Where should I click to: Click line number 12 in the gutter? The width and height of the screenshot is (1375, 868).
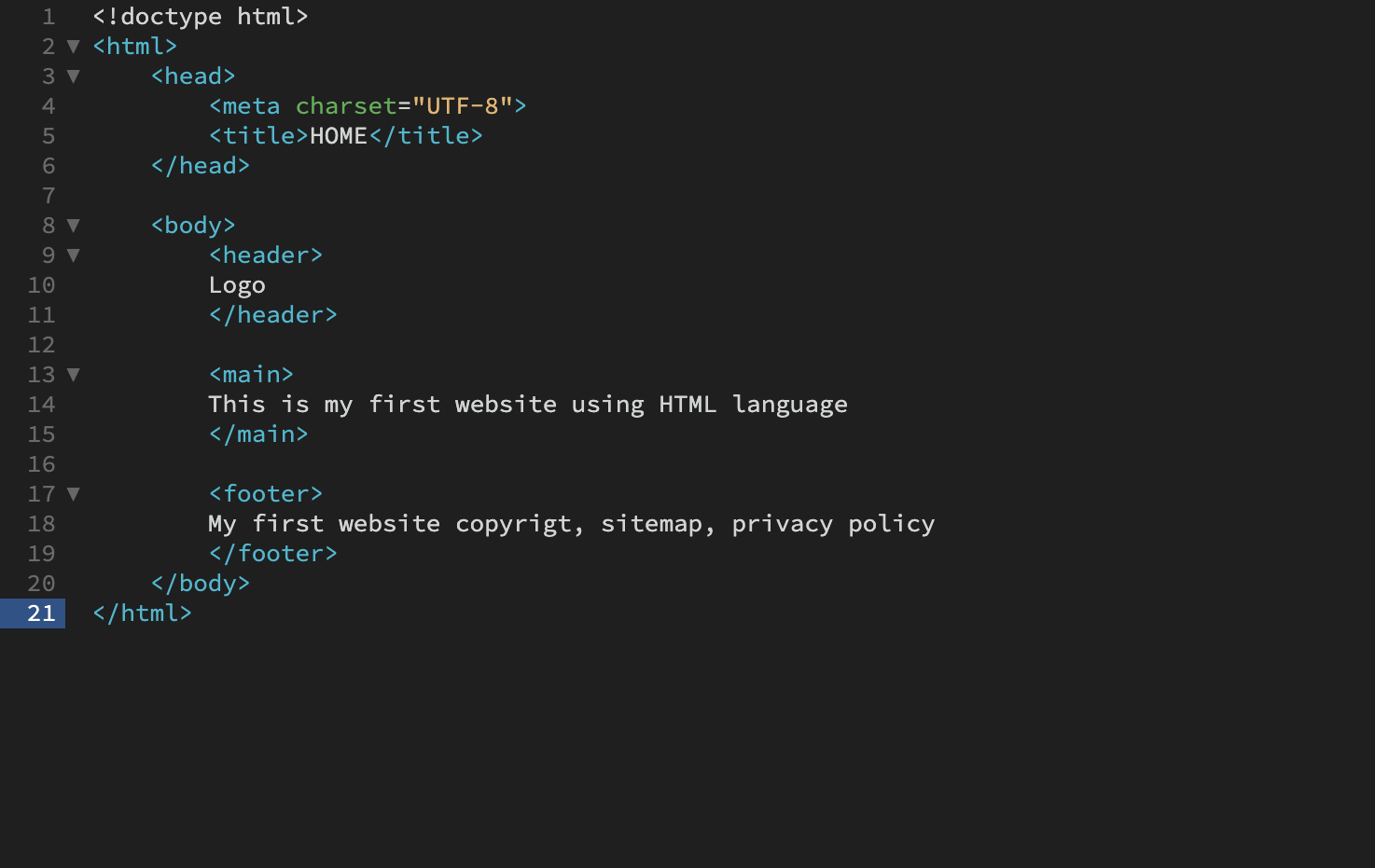tap(41, 345)
